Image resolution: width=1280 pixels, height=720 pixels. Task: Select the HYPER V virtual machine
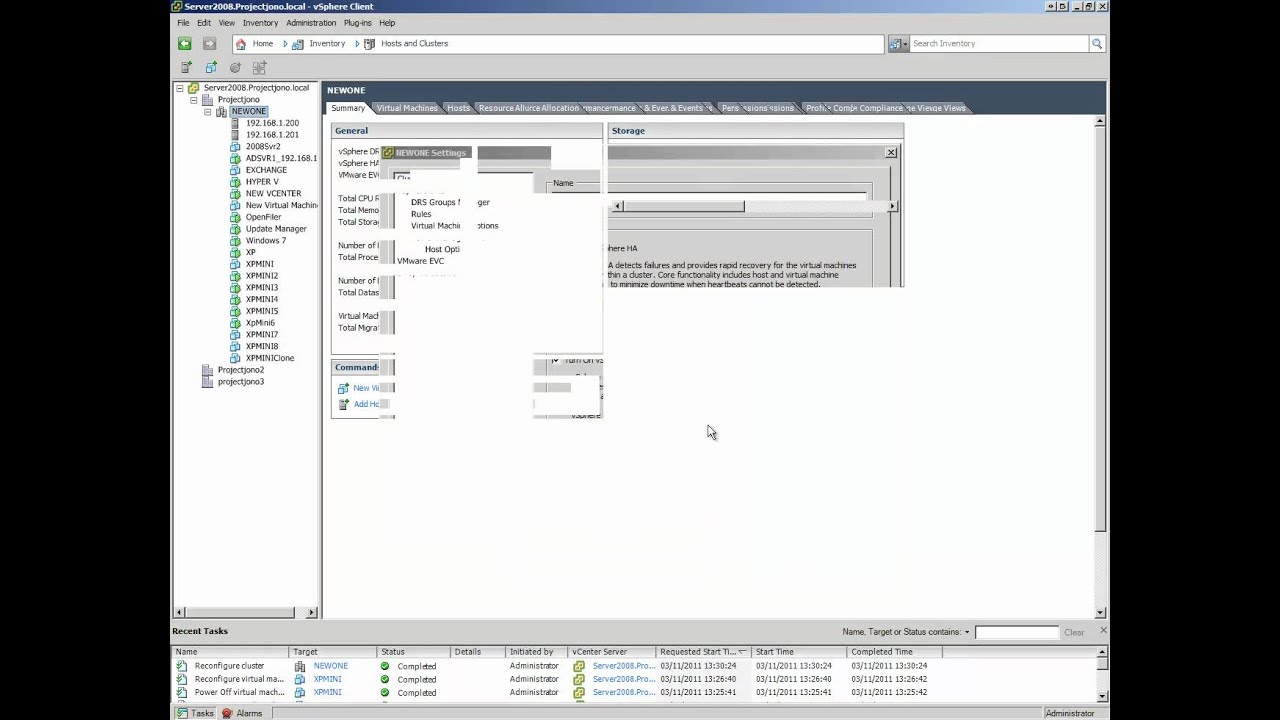coord(262,182)
